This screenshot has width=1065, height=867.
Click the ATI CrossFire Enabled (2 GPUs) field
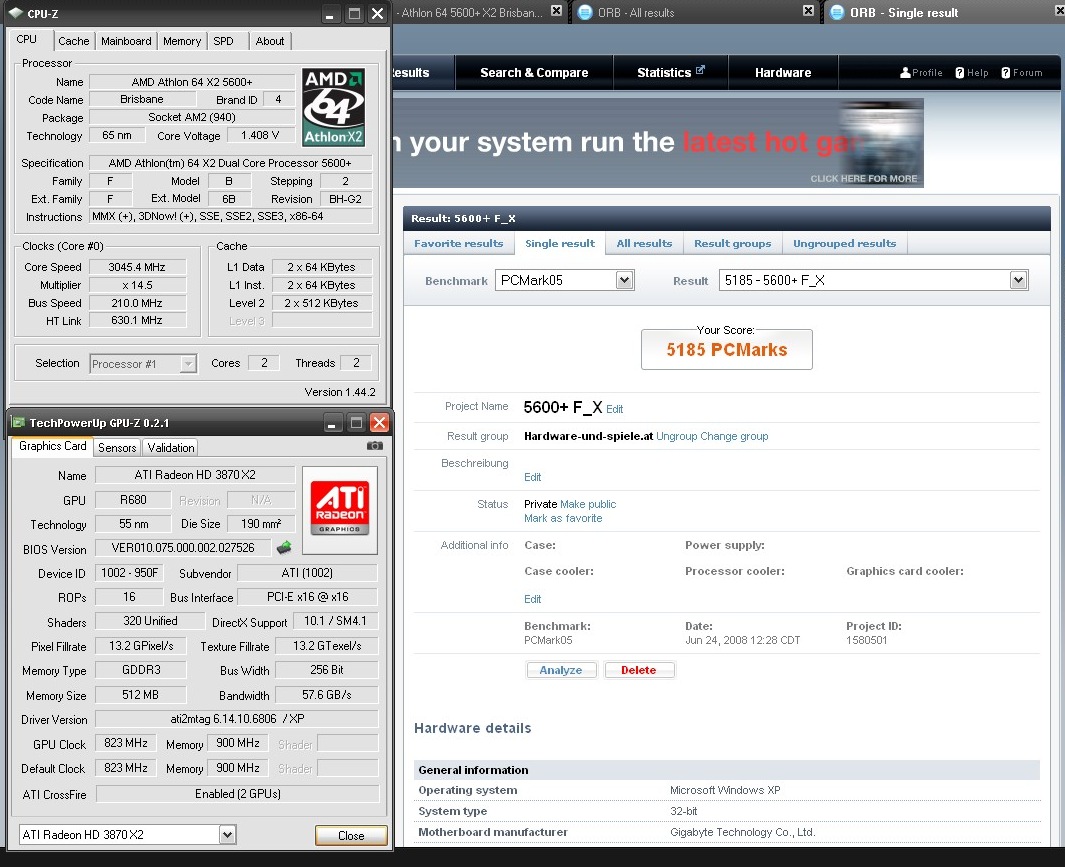[x=237, y=794]
